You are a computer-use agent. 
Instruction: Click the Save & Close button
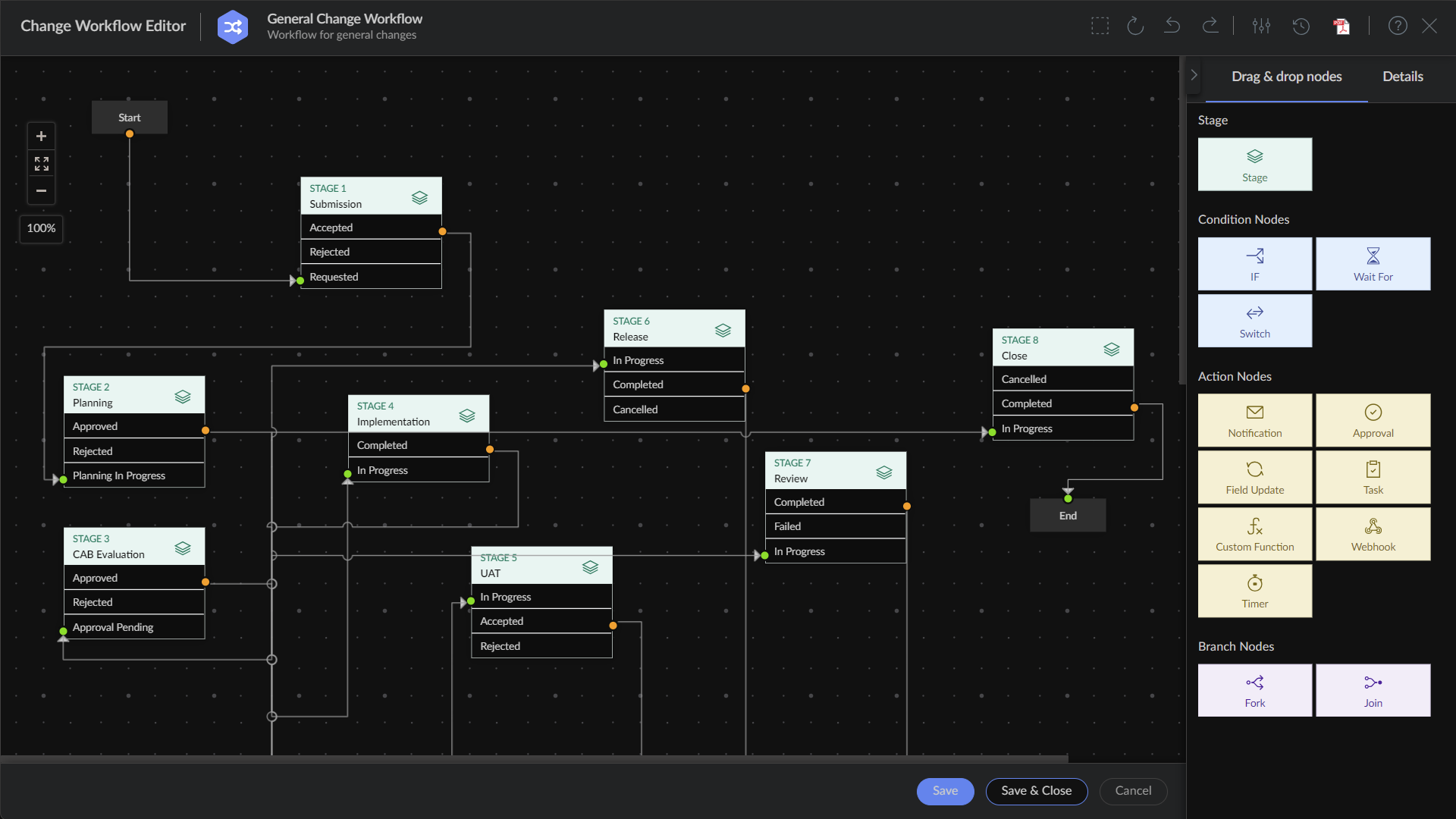tap(1036, 791)
